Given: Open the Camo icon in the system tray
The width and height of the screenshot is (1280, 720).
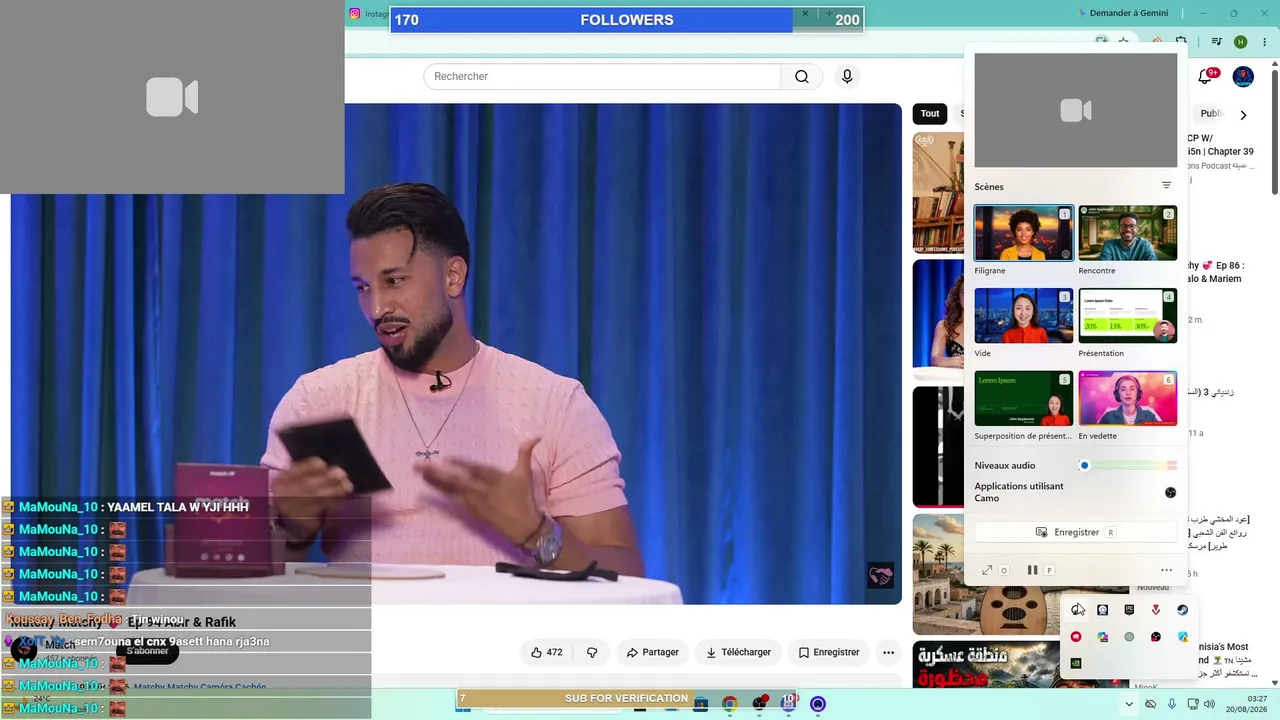Looking at the screenshot, I should (1076, 610).
